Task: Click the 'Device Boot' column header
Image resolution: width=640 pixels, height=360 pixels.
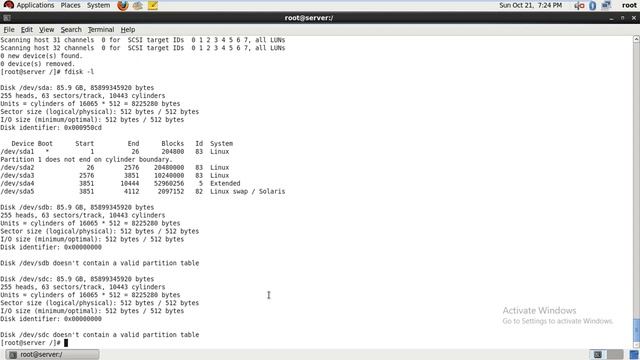Action: pos(32,144)
